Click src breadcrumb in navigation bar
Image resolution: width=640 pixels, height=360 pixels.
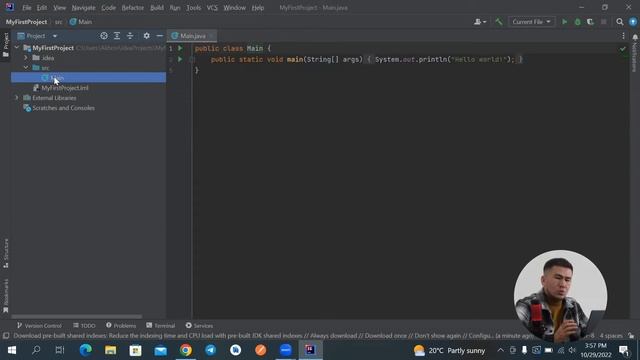[59, 22]
